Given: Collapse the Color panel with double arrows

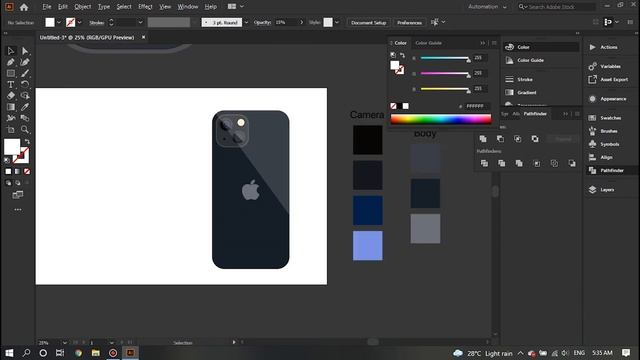Looking at the screenshot, I should coord(483,43).
